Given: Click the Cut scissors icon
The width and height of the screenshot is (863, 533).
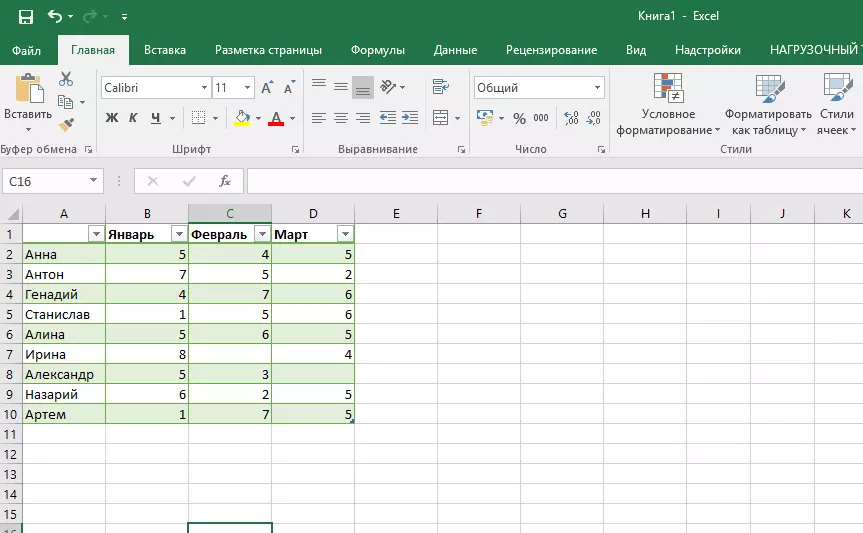Looking at the screenshot, I should click(x=66, y=79).
